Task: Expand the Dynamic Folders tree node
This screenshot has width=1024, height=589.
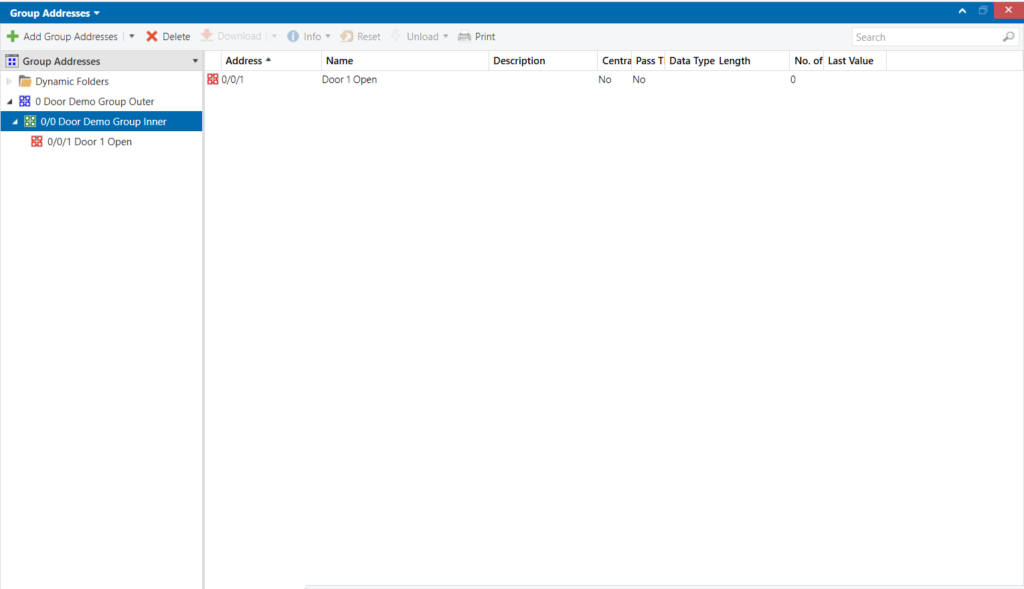Action: pyautogui.click(x=10, y=82)
